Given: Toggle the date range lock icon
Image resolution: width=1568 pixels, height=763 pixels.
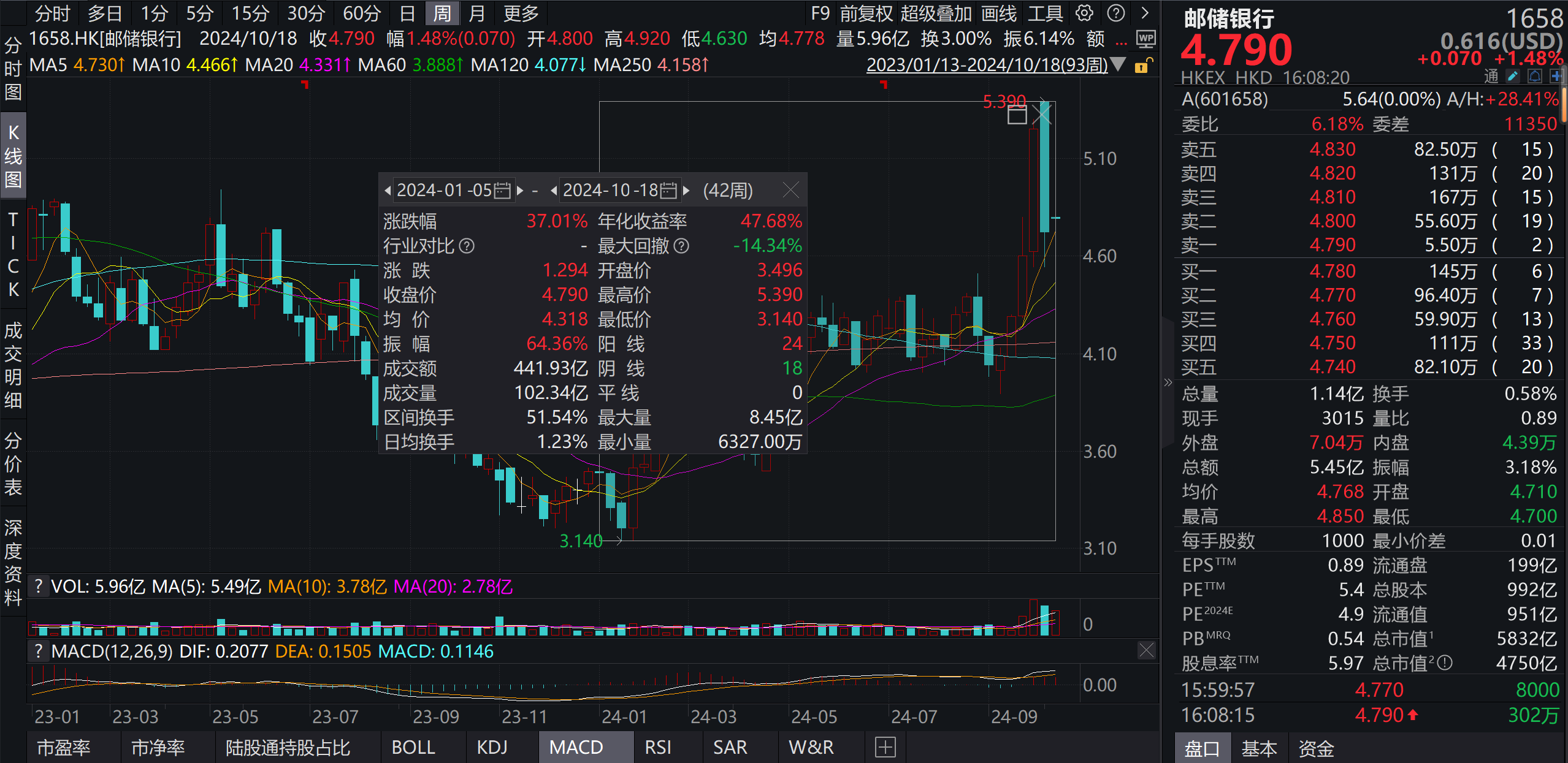Looking at the screenshot, I should point(1142,66).
